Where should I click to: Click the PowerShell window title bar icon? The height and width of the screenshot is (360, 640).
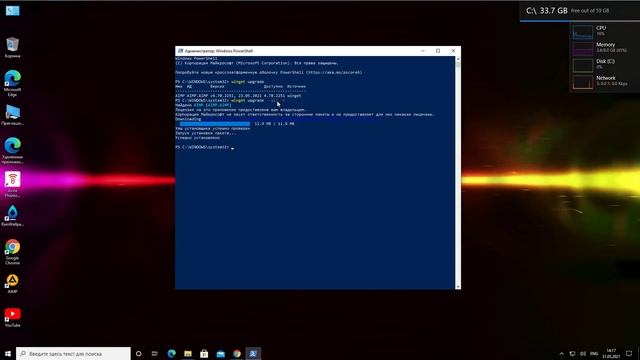point(180,51)
